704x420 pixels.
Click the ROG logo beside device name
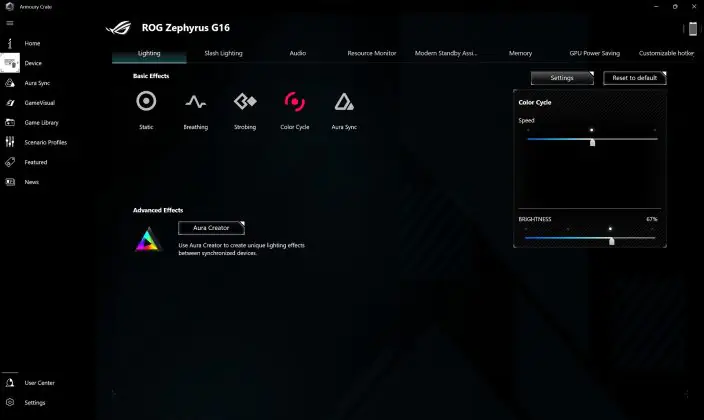coord(119,28)
